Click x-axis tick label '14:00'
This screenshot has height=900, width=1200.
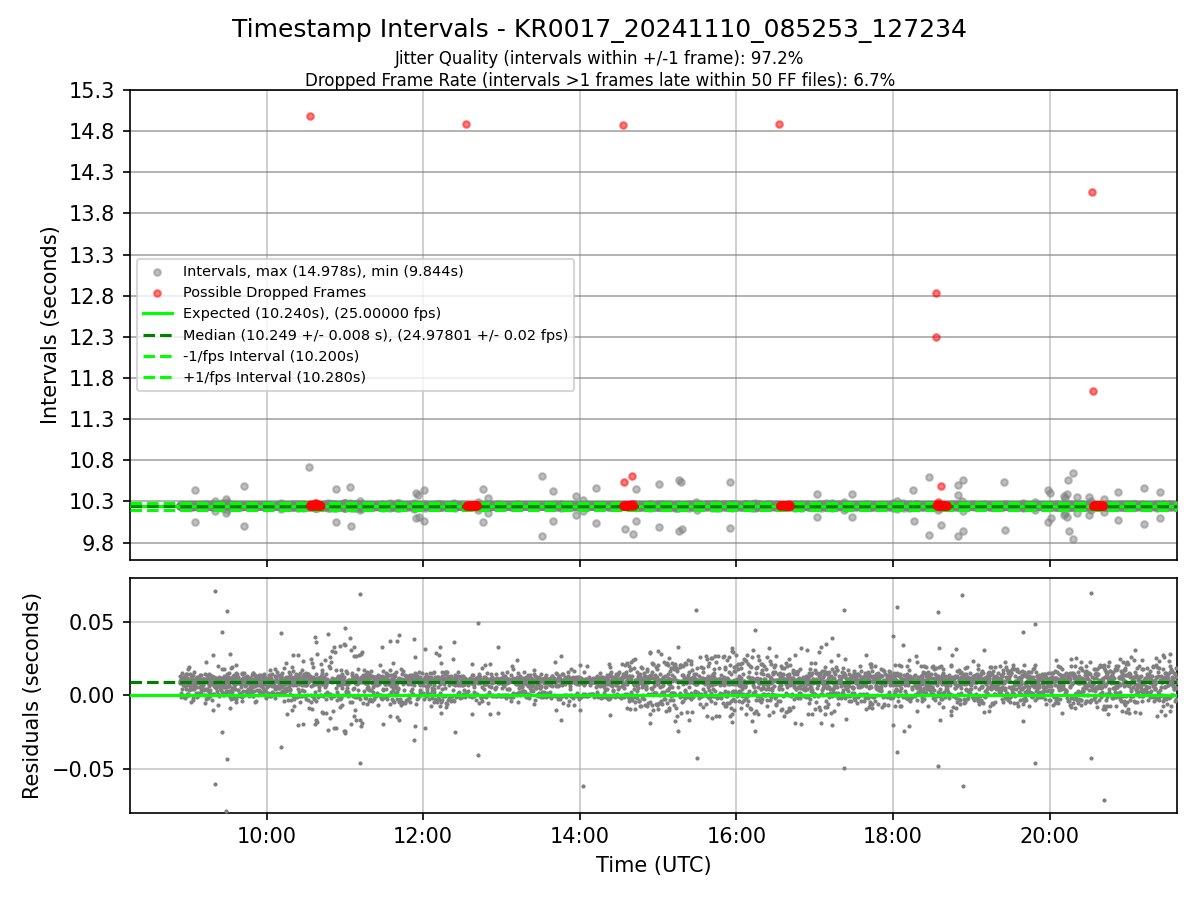tap(579, 834)
